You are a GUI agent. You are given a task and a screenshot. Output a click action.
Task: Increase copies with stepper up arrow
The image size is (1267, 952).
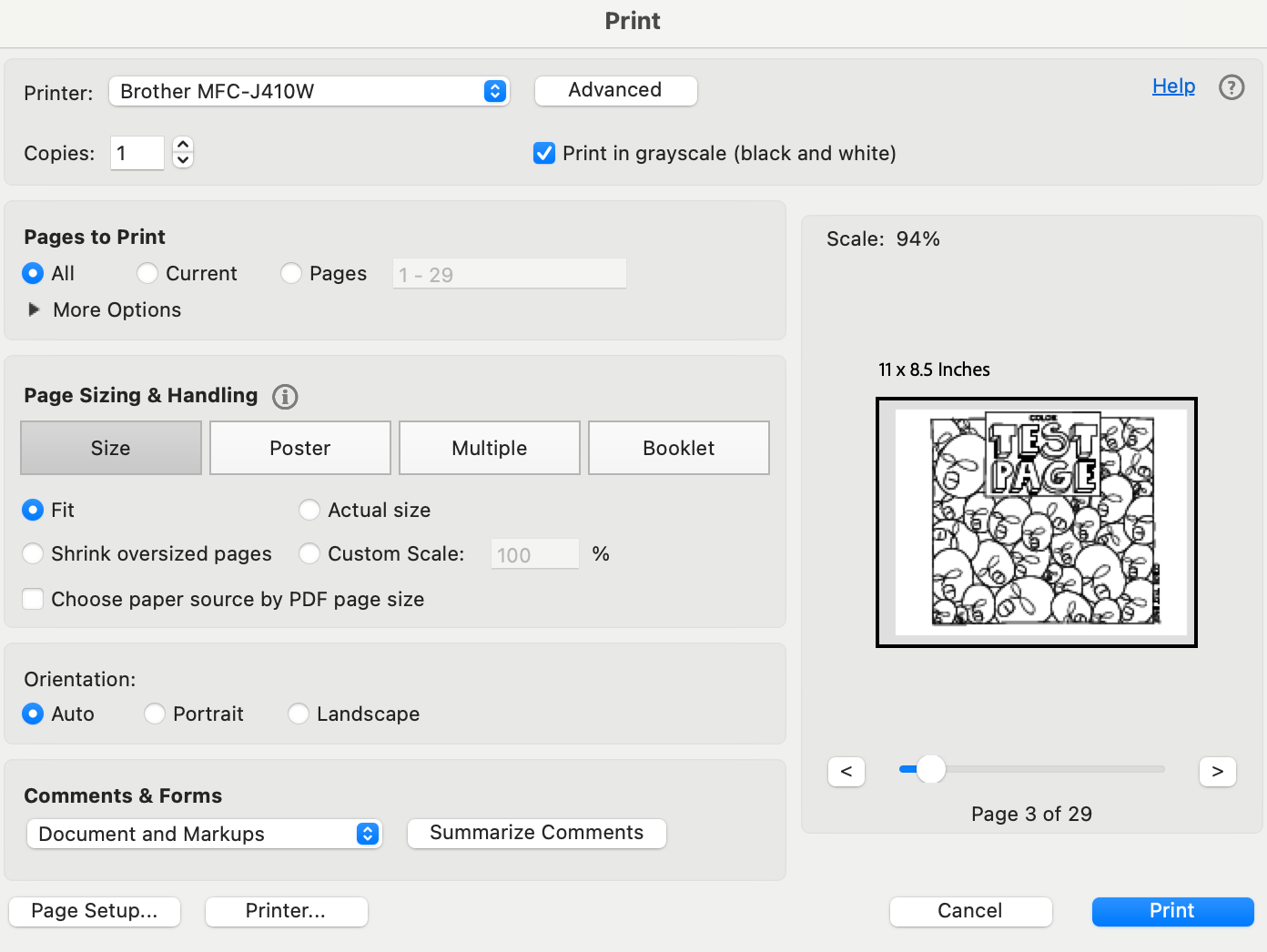(x=183, y=145)
